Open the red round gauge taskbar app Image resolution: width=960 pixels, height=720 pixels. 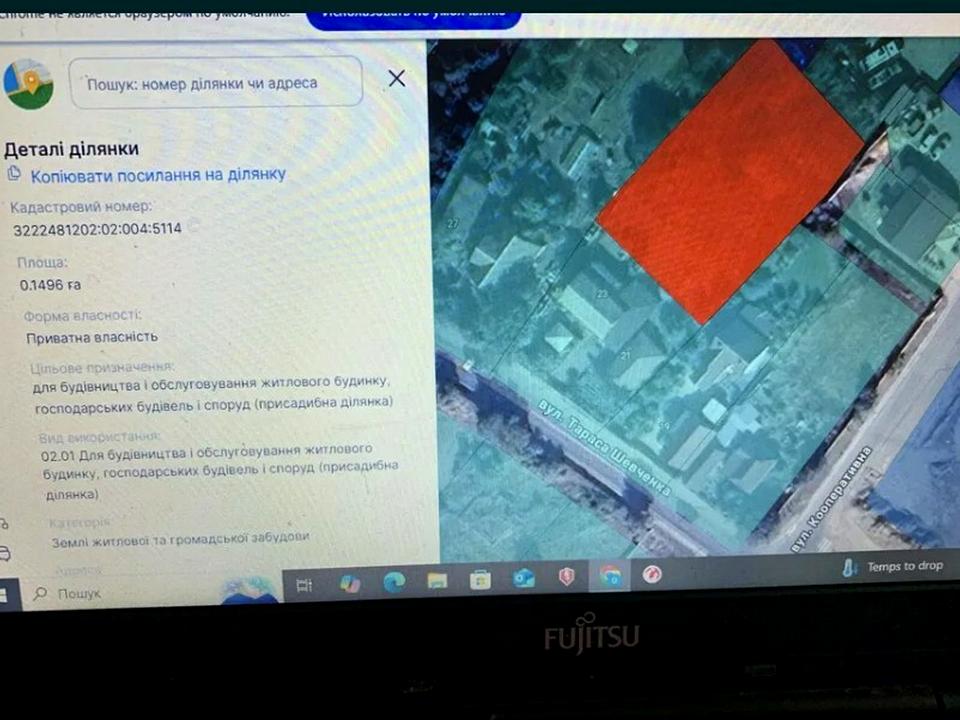(x=653, y=575)
